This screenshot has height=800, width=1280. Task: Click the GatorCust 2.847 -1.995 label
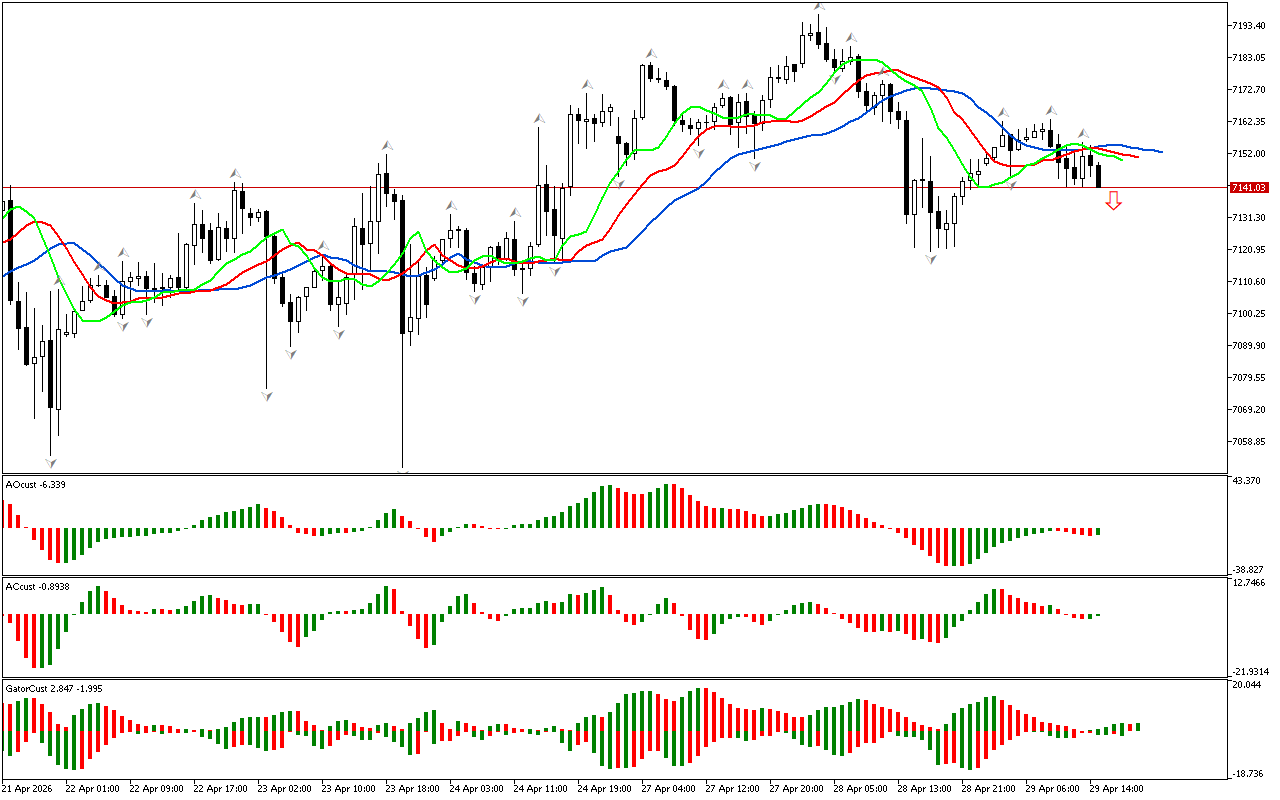click(54, 689)
